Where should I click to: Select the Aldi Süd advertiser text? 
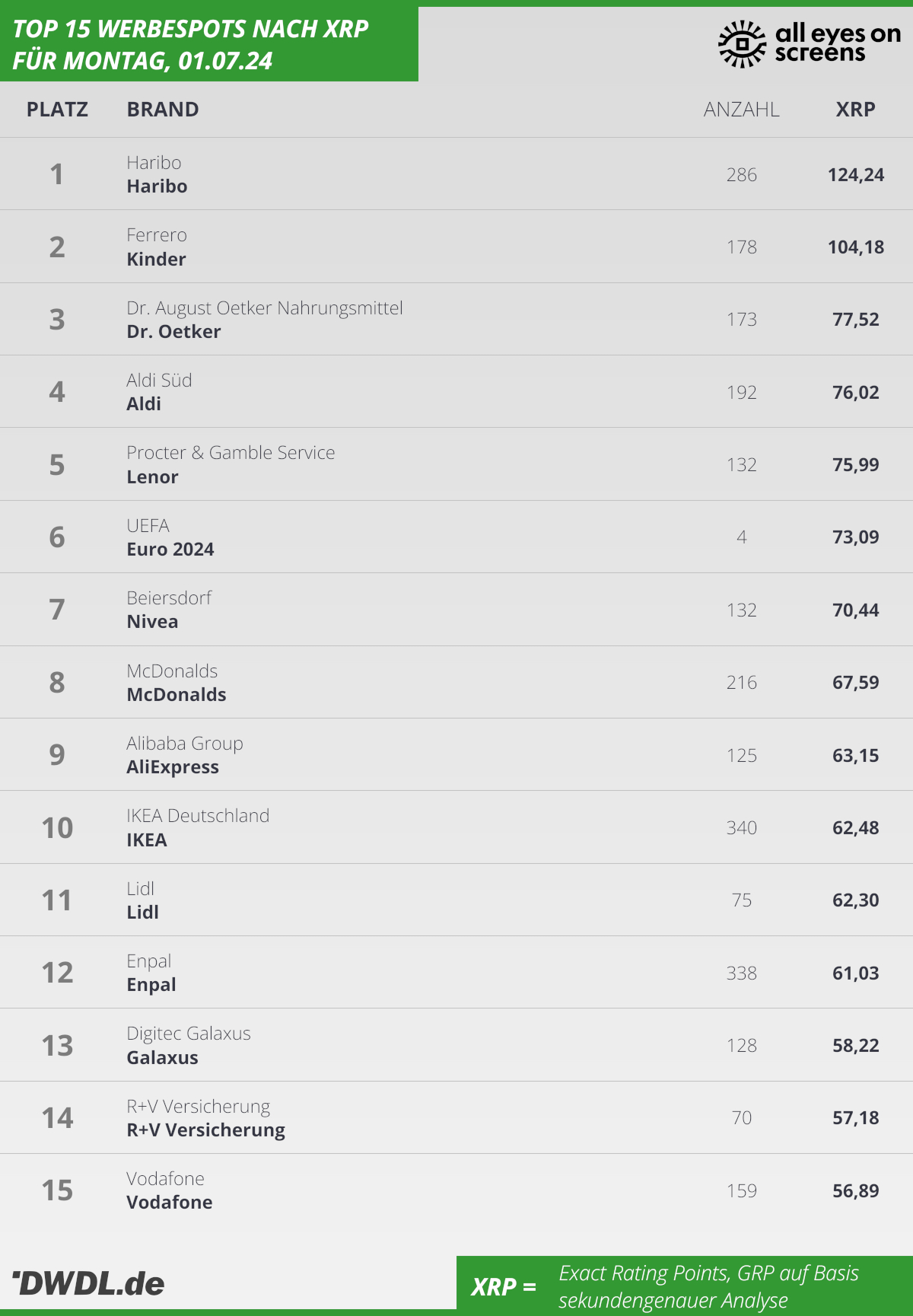point(159,380)
